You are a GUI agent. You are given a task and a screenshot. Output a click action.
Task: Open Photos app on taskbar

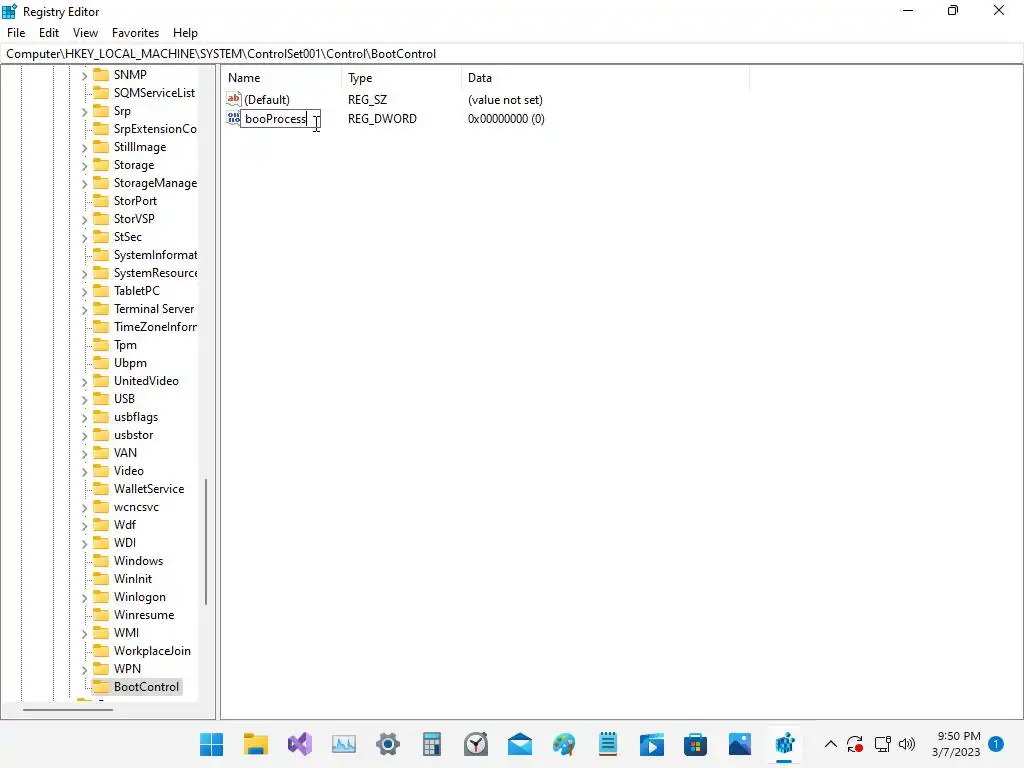pyautogui.click(x=740, y=744)
